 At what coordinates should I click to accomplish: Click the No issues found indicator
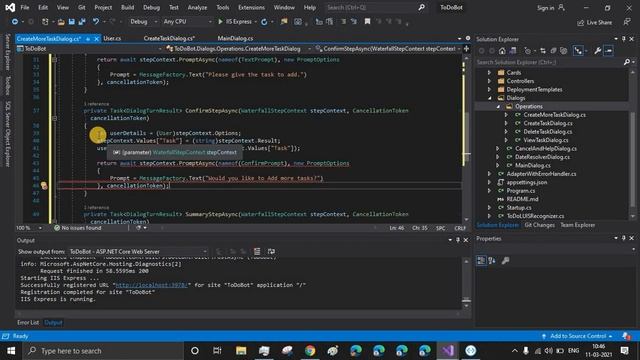pos(78,228)
